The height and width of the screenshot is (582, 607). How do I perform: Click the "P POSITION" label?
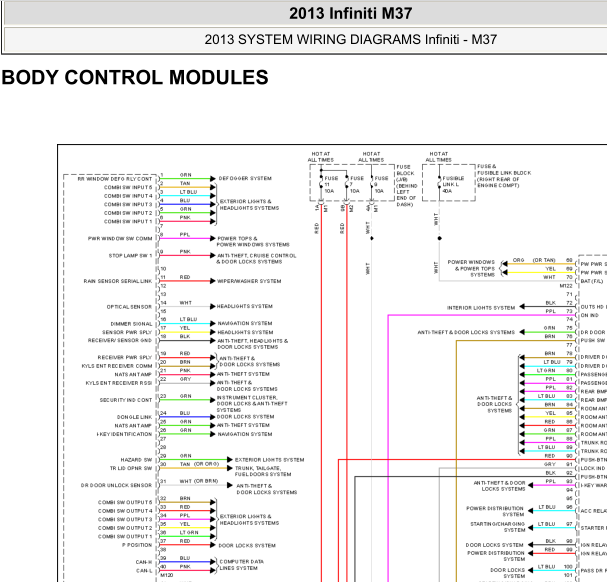coord(139,545)
